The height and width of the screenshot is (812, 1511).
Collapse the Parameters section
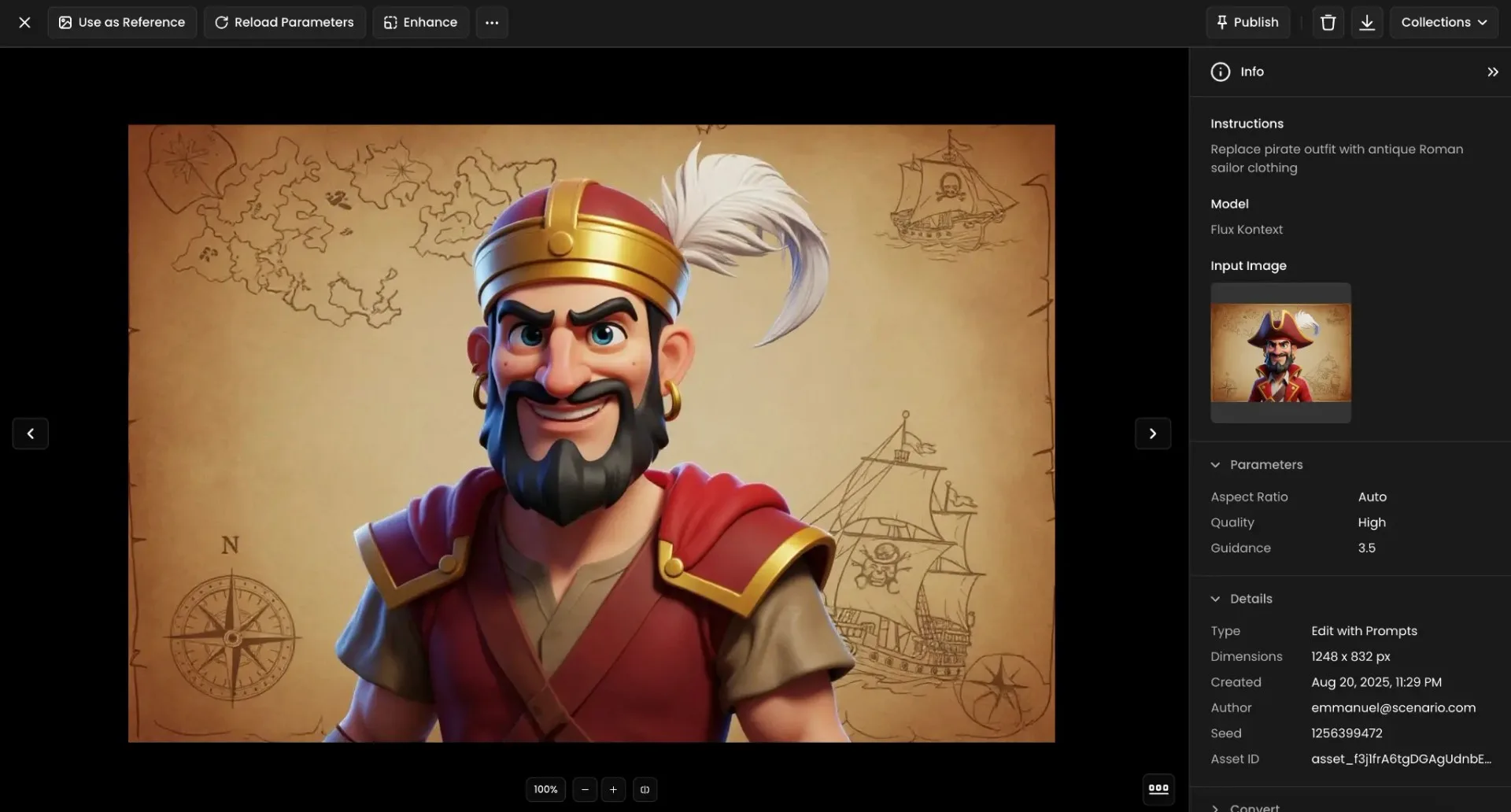[x=1217, y=464]
